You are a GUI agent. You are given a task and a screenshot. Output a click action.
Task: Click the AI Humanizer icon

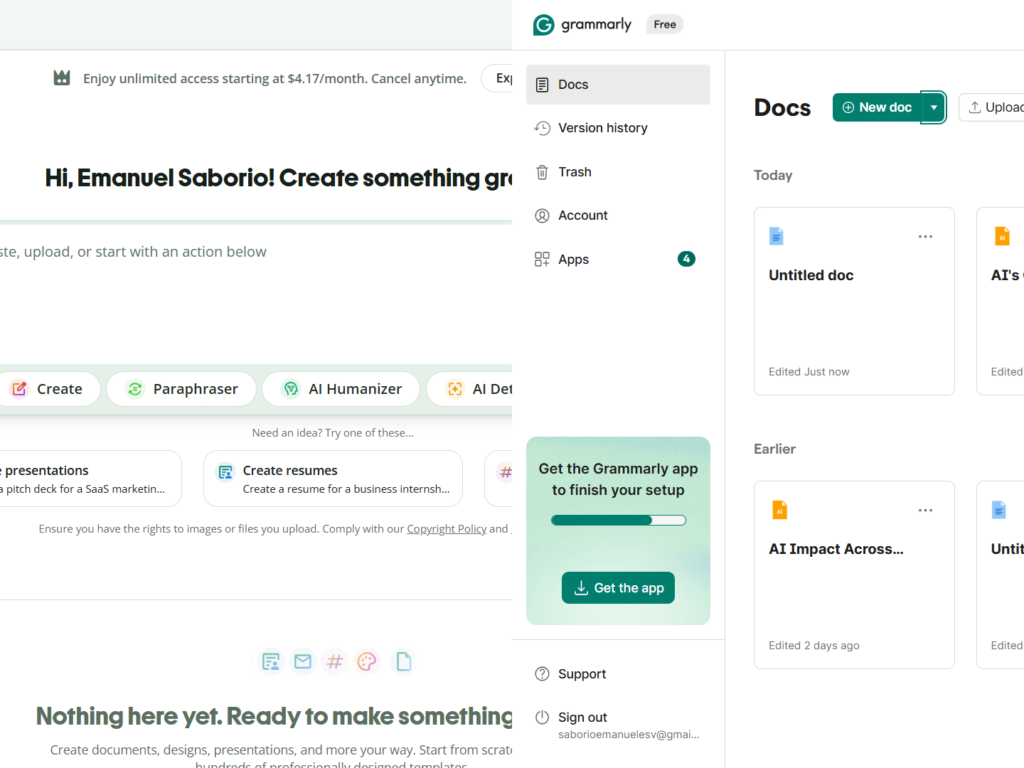click(x=291, y=389)
